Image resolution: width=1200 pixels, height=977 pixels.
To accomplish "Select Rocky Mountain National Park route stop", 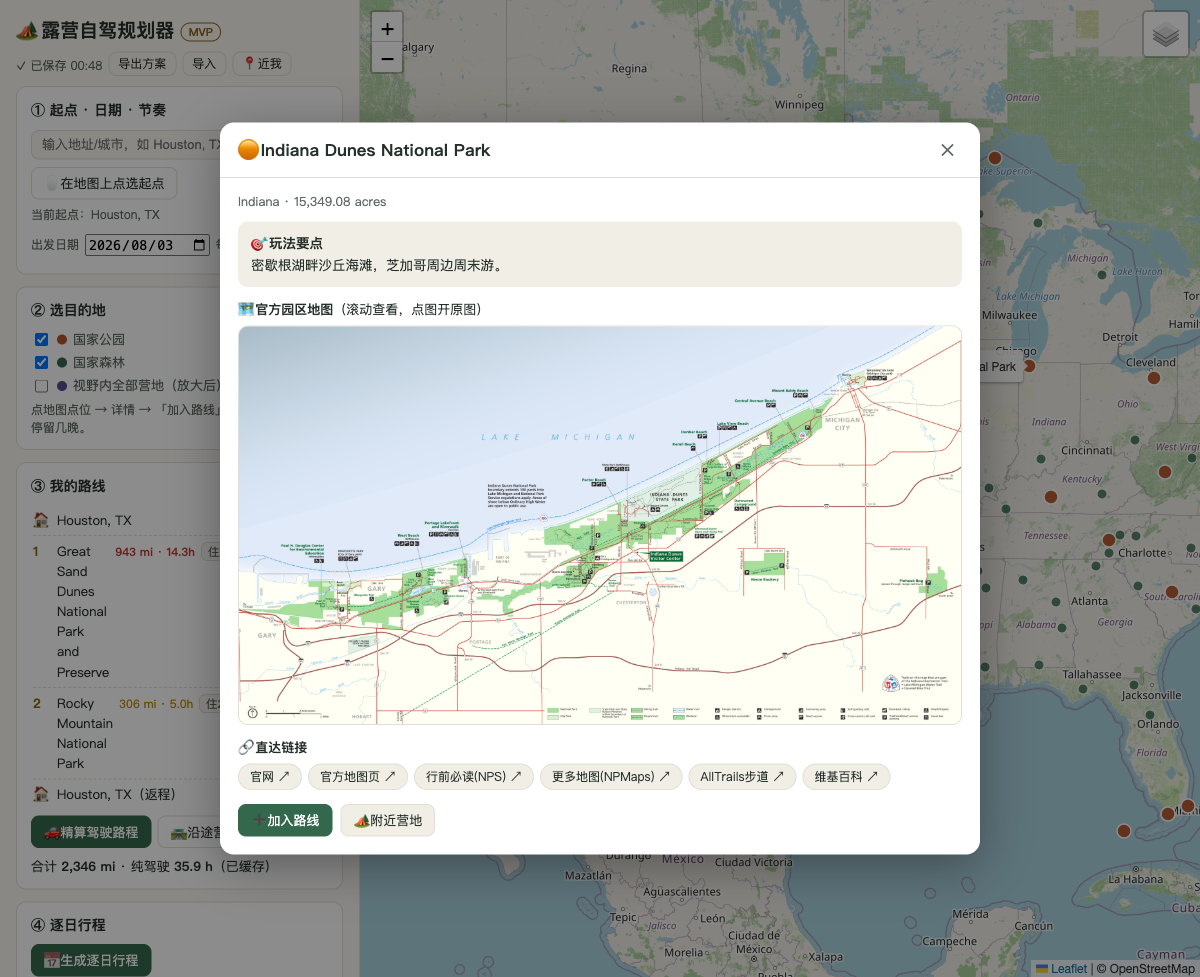I will point(85,733).
